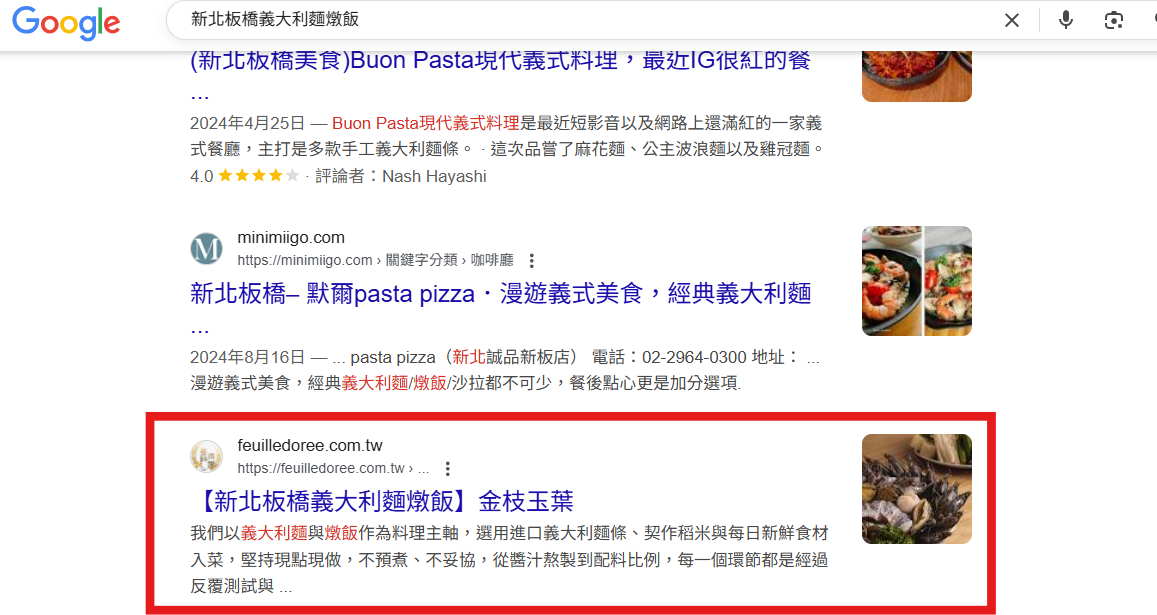Open the minimiigo shrimp dish thumbnail
The width and height of the screenshot is (1157, 615).
pos(916,281)
